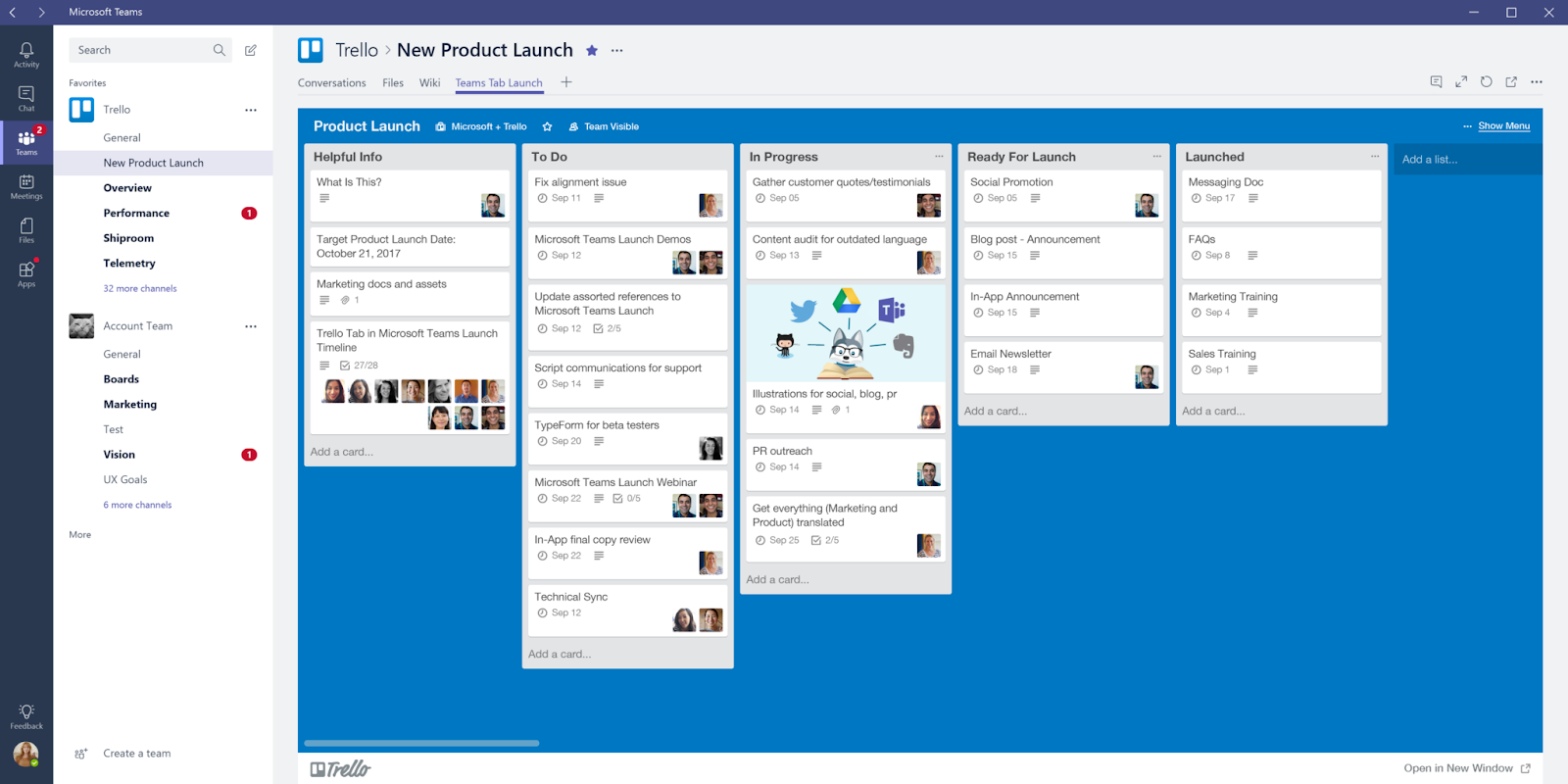This screenshot has width=1568, height=784.
Task: Add a new tab with plus icon
Action: (x=566, y=82)
